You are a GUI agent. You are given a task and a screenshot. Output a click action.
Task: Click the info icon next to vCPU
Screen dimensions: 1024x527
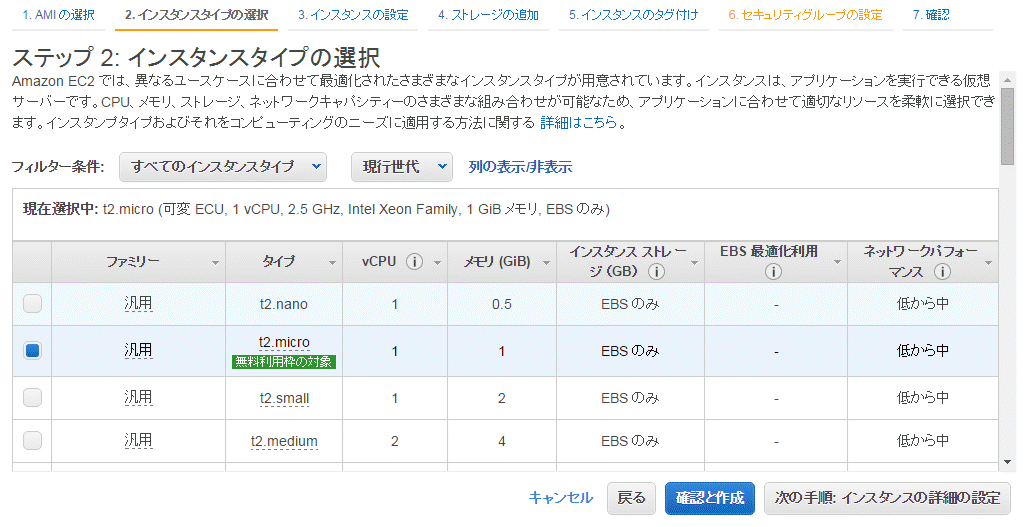(x=414, y=262)
